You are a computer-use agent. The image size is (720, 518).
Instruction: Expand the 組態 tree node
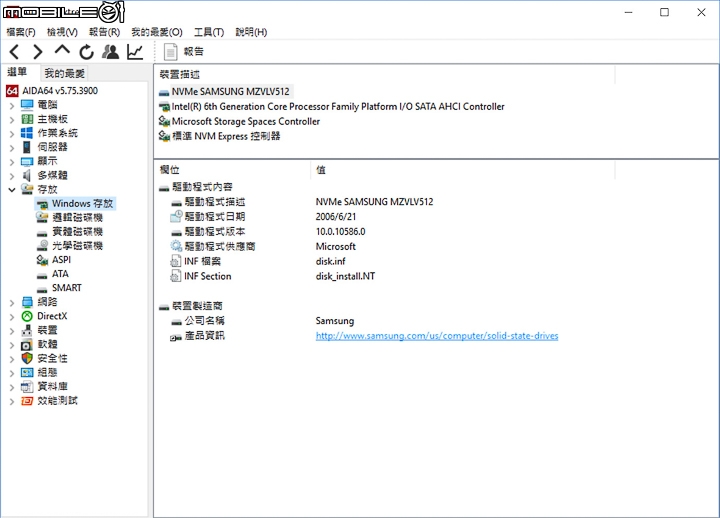[12, 373]
